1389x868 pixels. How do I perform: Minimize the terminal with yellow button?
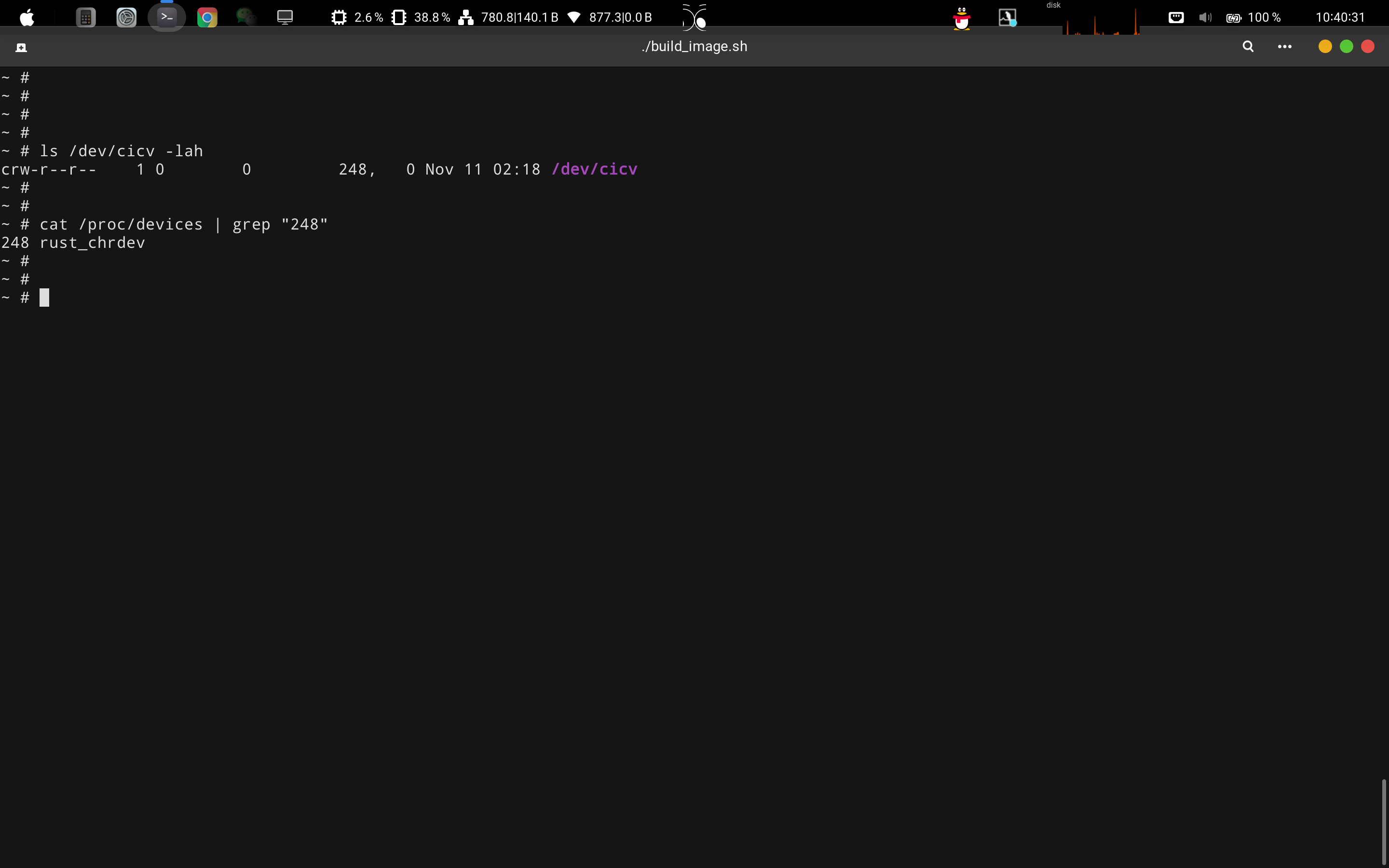(x=1325, y=46)
